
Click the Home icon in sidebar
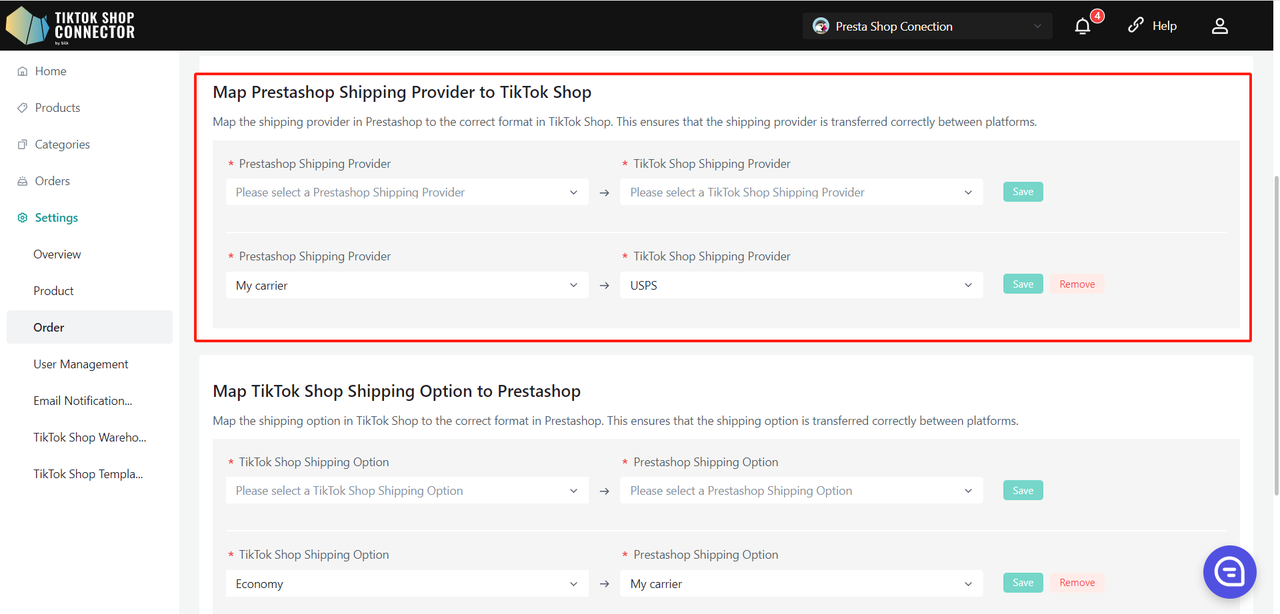point(23,71)
